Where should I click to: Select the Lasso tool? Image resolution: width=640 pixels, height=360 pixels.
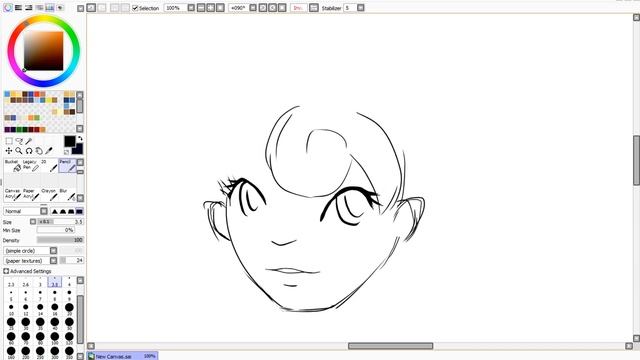(19, 141)
